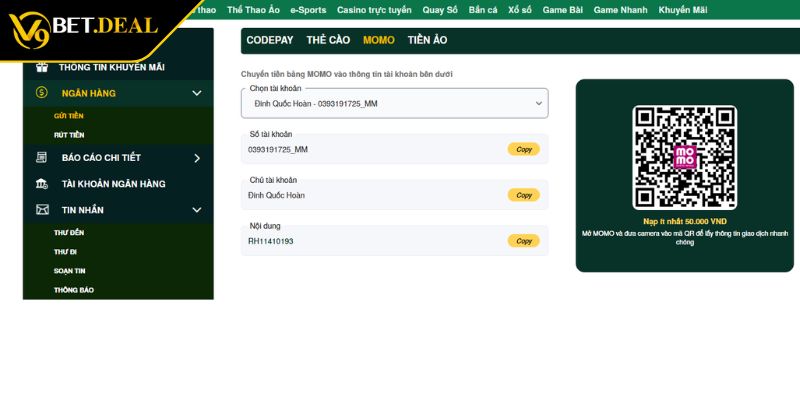This screenshot has height=400, width=800.
Task: Expand Báo Cáo Chi Tiết arrow
Action: point(197,158)
